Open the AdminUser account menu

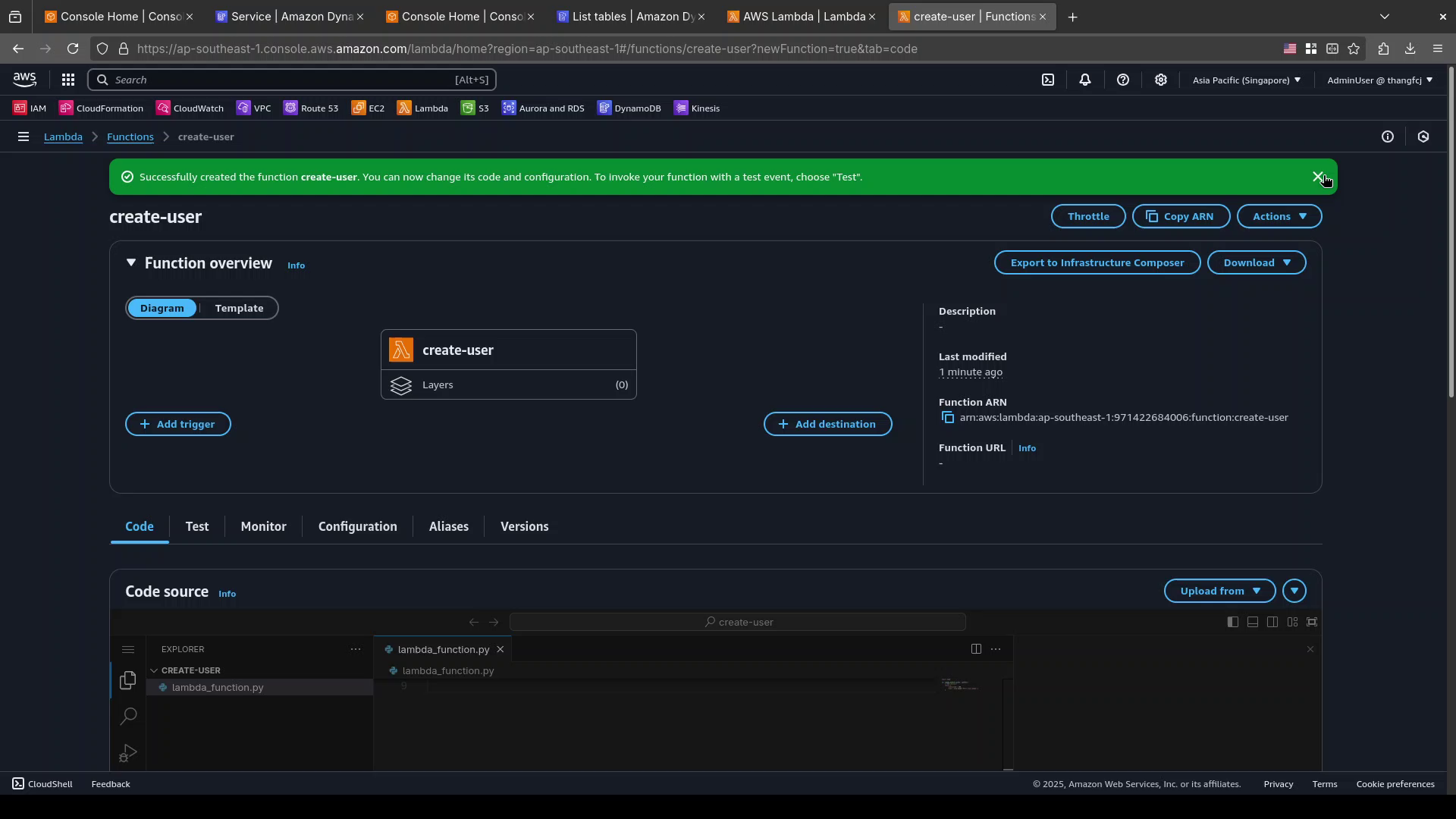(1379, 80)
